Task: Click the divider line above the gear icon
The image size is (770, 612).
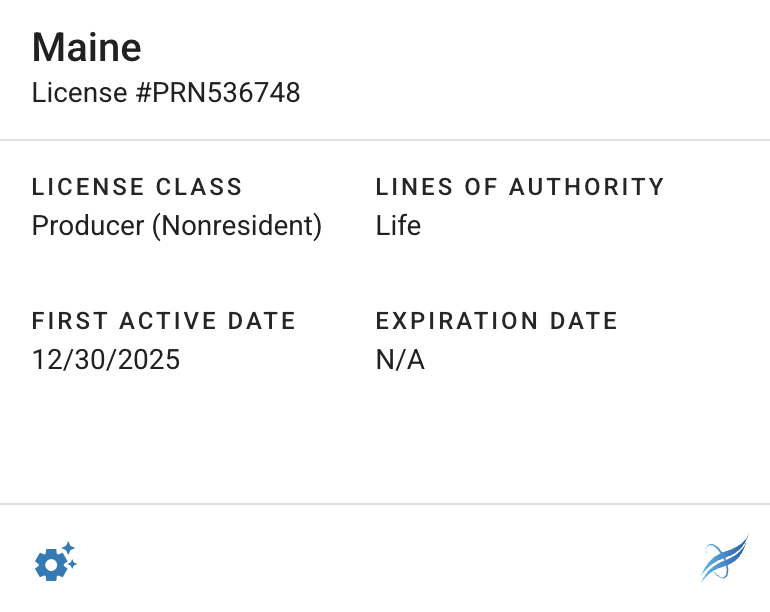Action: [385, 504]
